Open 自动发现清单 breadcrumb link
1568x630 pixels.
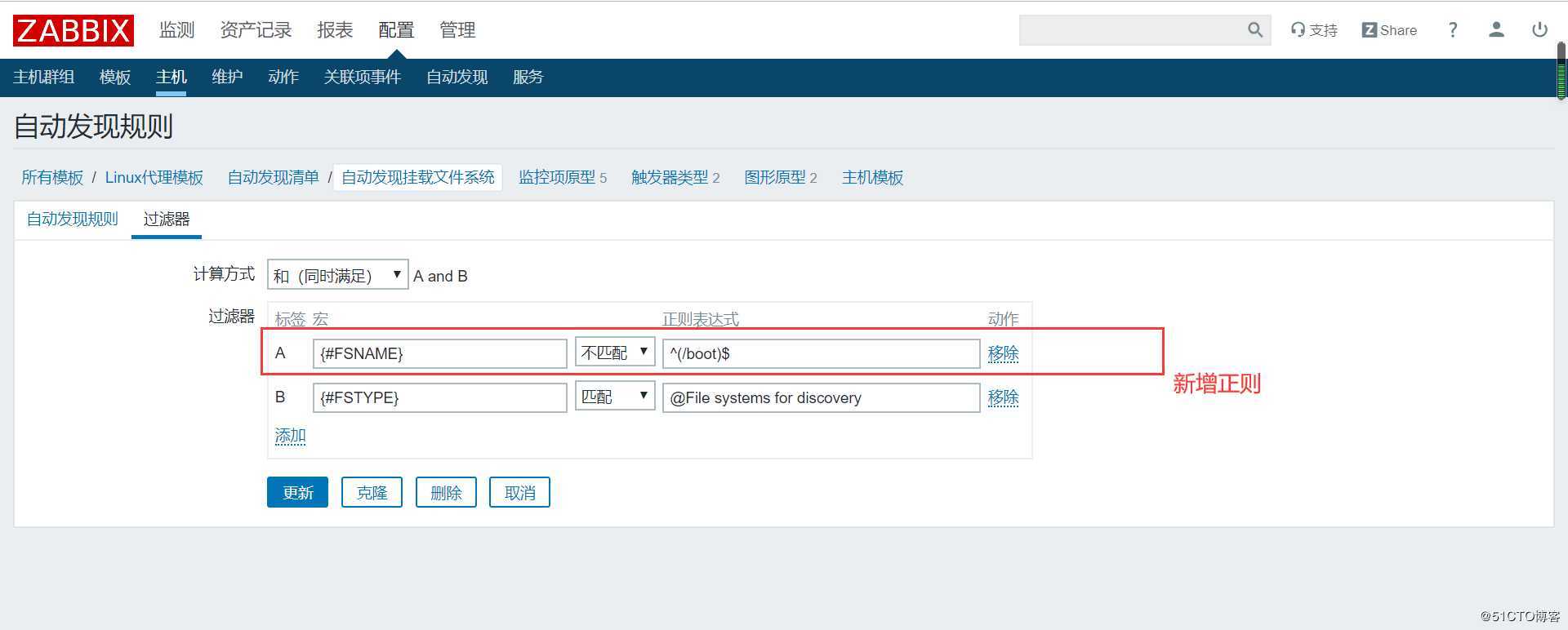[273, 177]
